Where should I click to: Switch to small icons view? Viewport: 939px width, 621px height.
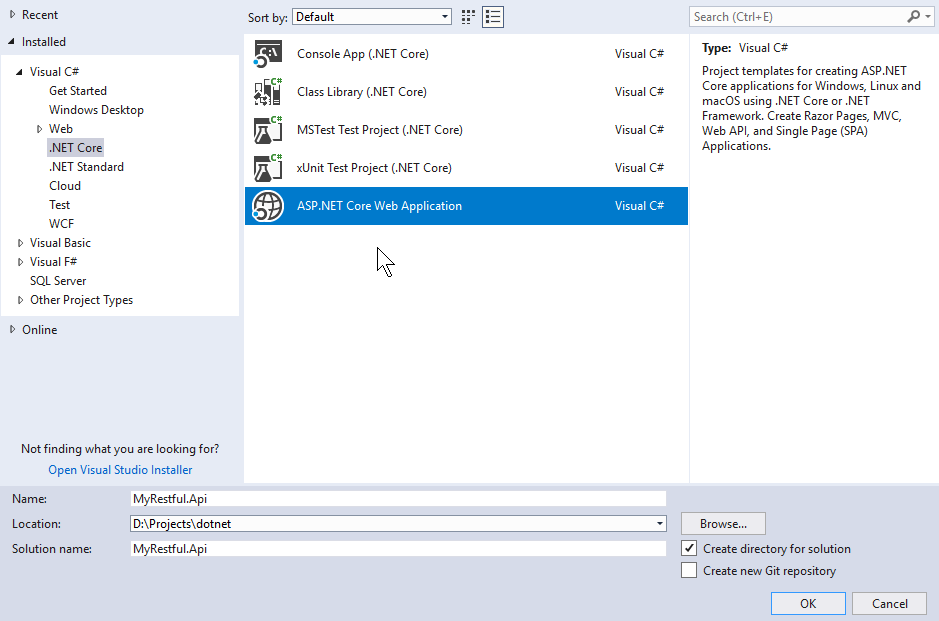467,17
